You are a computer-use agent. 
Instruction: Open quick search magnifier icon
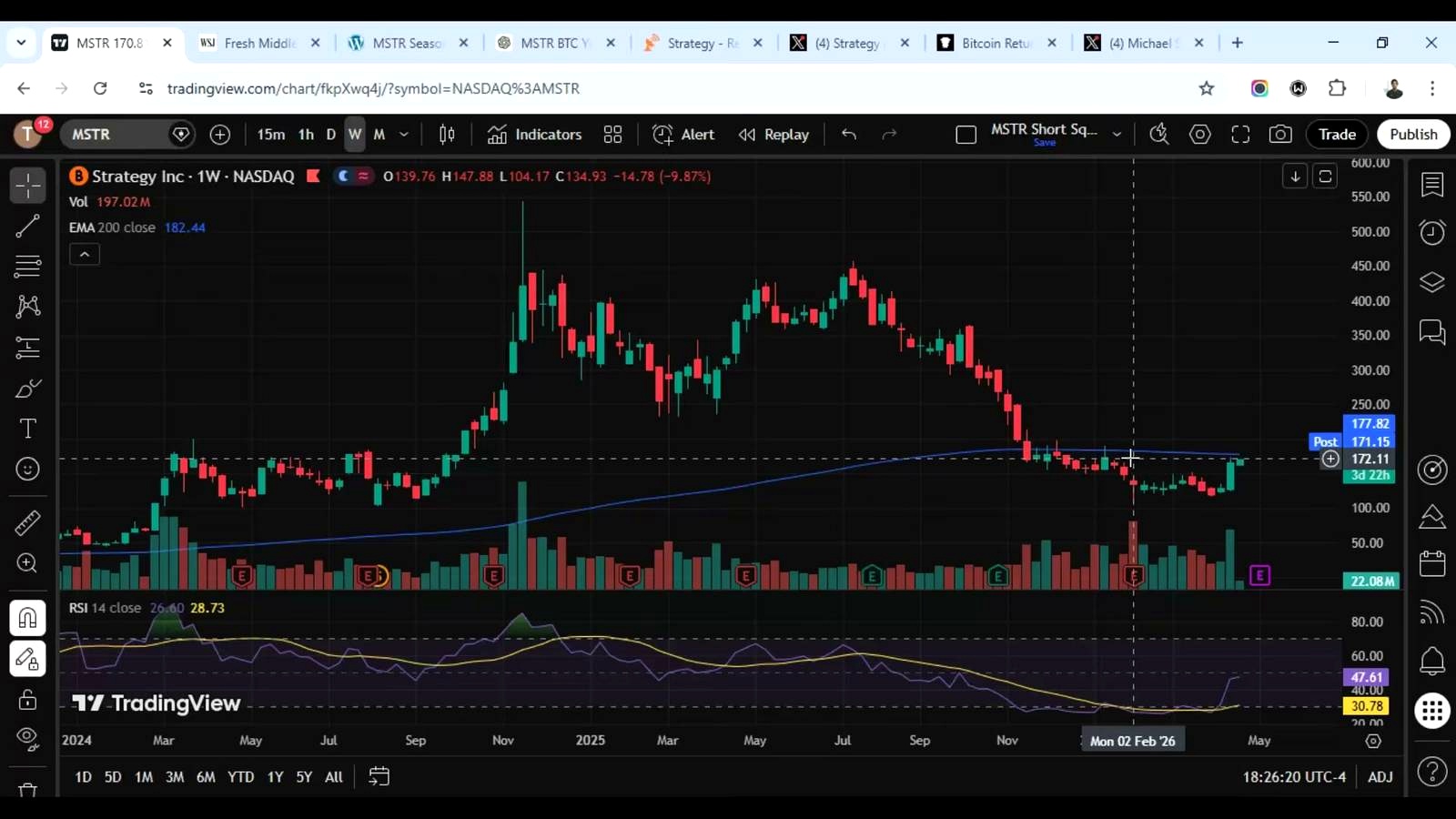[x=1159, y=135]
